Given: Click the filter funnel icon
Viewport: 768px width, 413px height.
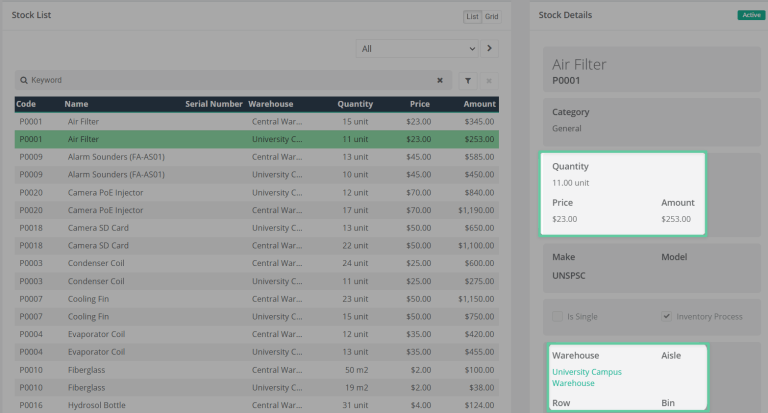Looking at the screenshot, I should (468, 80).
